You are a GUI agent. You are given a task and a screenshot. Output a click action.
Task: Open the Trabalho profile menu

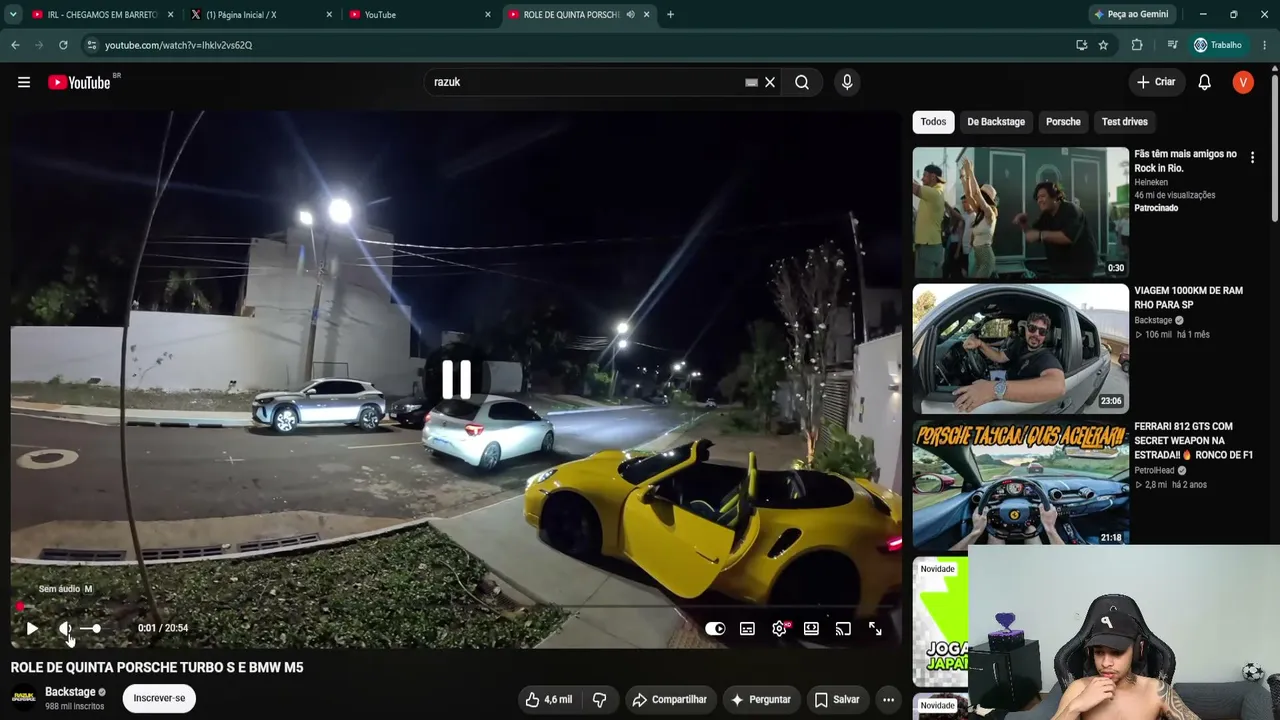click(x=1218, y=45)
